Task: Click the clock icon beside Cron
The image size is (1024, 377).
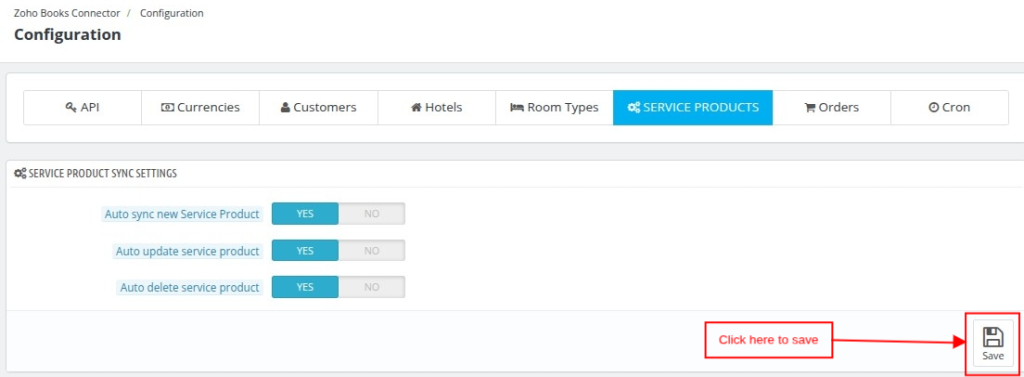Action: click(x=933, y=107)
